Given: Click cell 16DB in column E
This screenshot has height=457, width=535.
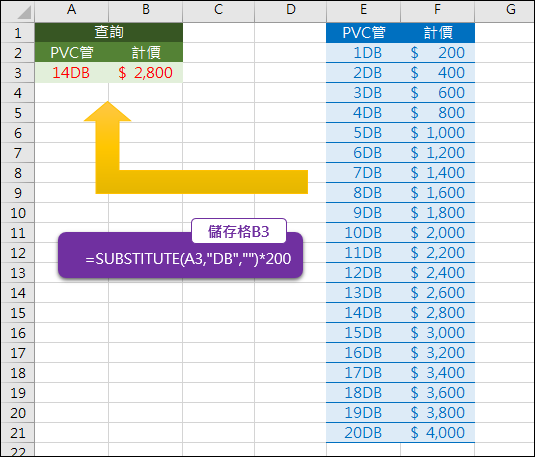Looking at the screenshot, I should 363,353.
